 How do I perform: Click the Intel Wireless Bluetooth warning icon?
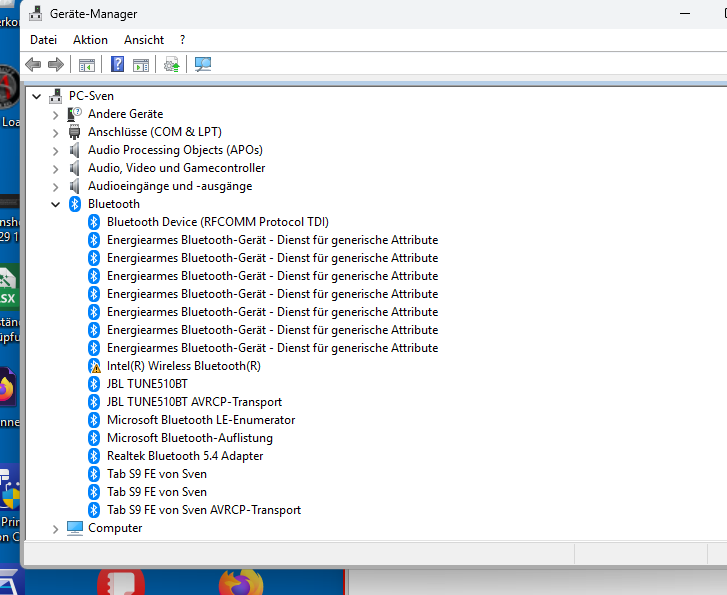94,366
